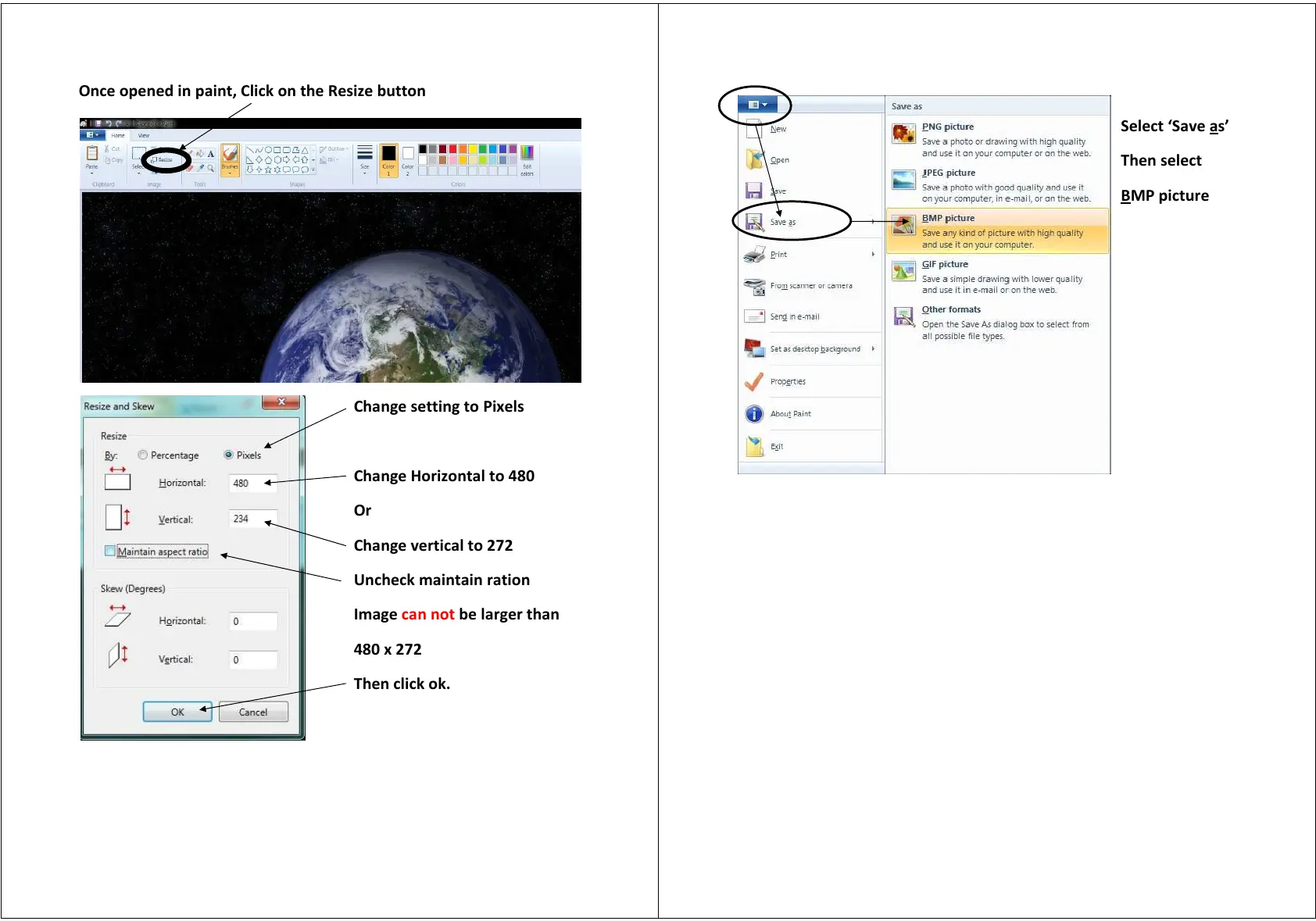Viewport: 1316px width, 921px height.
Task: Choose the Oval shape in Shapes gallery
Action: point(268,149)
